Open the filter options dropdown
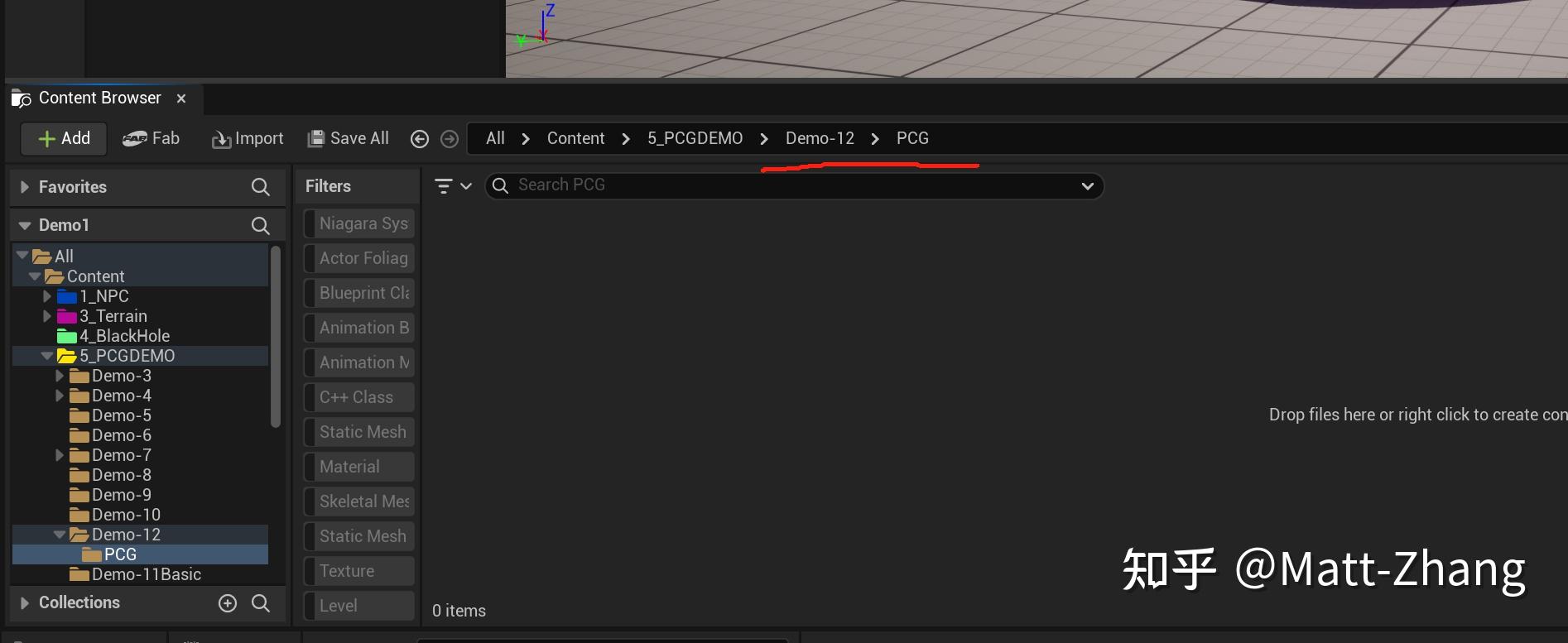The image size is (1568, 643). tap(453, 186)
